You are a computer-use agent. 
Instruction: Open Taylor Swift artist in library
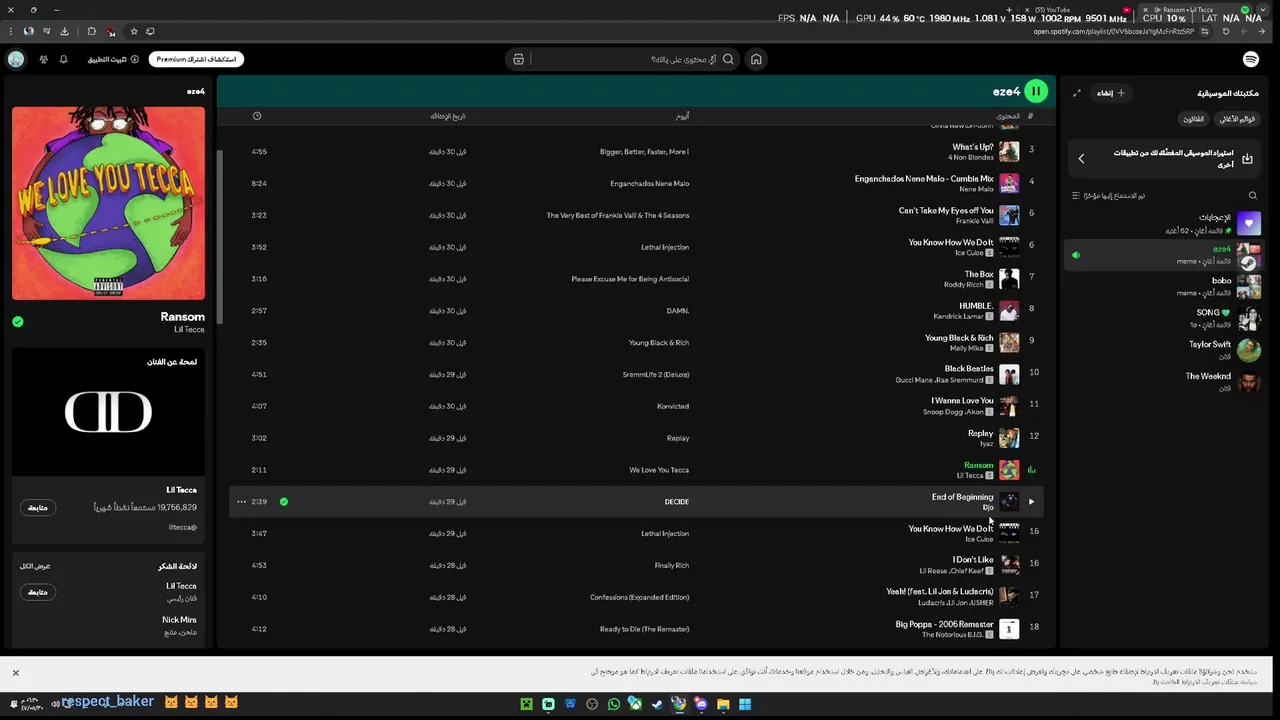[x=1163, y=351]
